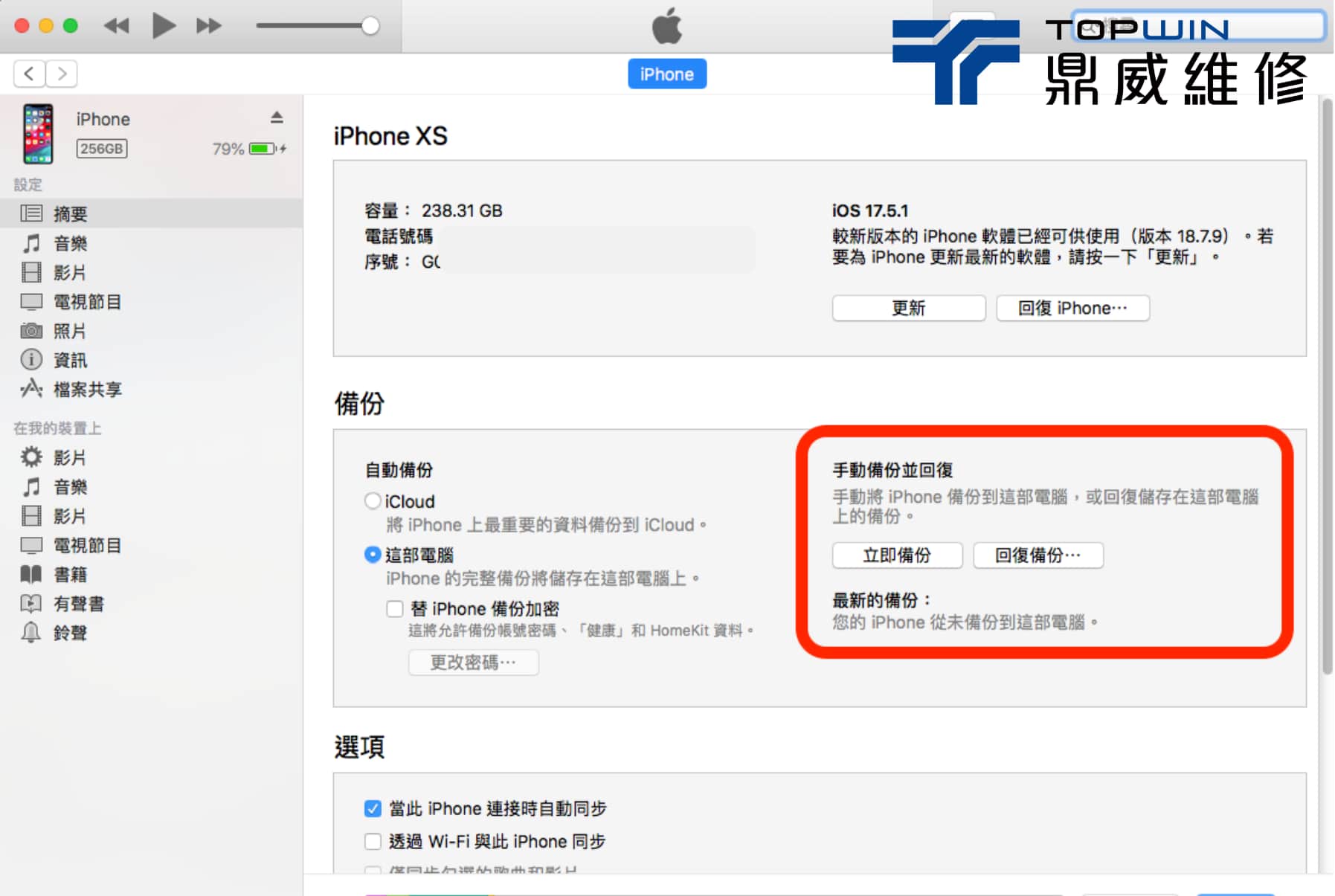Click the music note icon under 設定

31,243
